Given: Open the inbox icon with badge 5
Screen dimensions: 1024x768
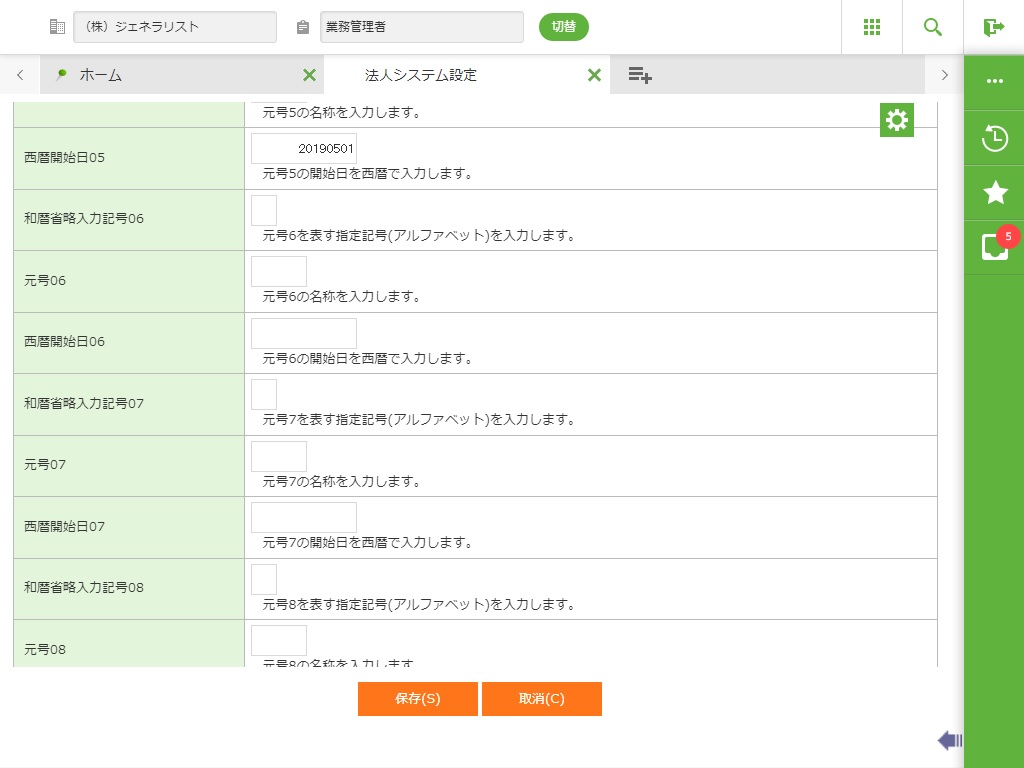Looking at the screenshot, I should click(x=995, y=246).
